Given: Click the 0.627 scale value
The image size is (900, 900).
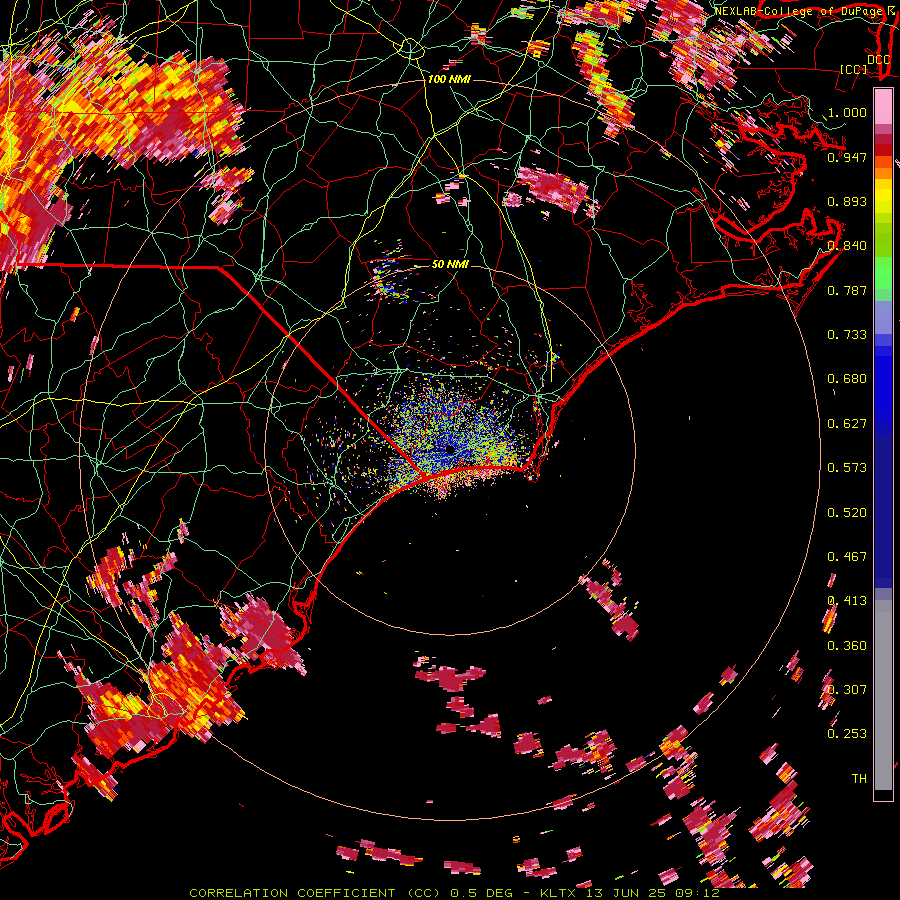Looking at the screenshot, I should click(847, 424).
